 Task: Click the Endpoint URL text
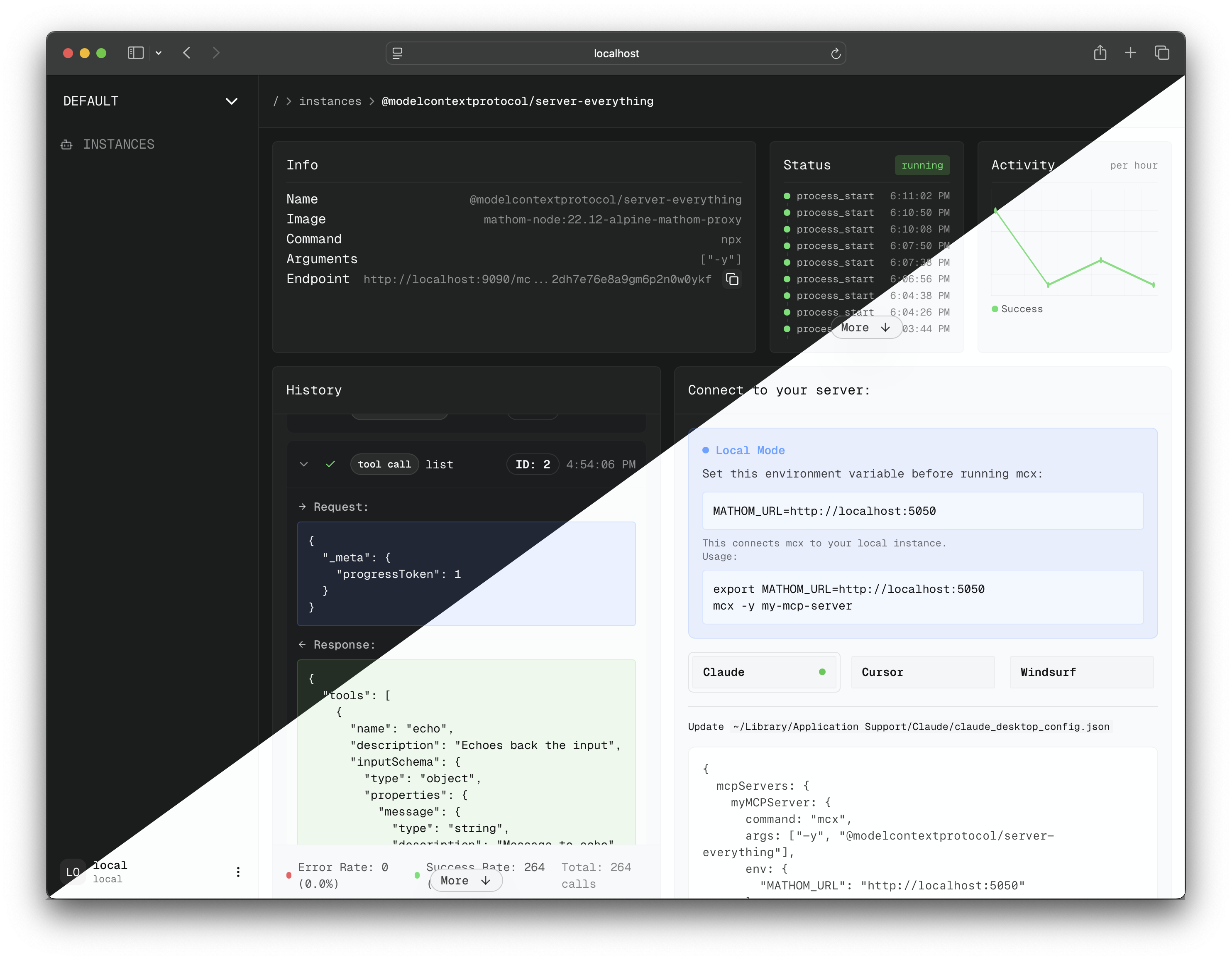click(537, 279)
